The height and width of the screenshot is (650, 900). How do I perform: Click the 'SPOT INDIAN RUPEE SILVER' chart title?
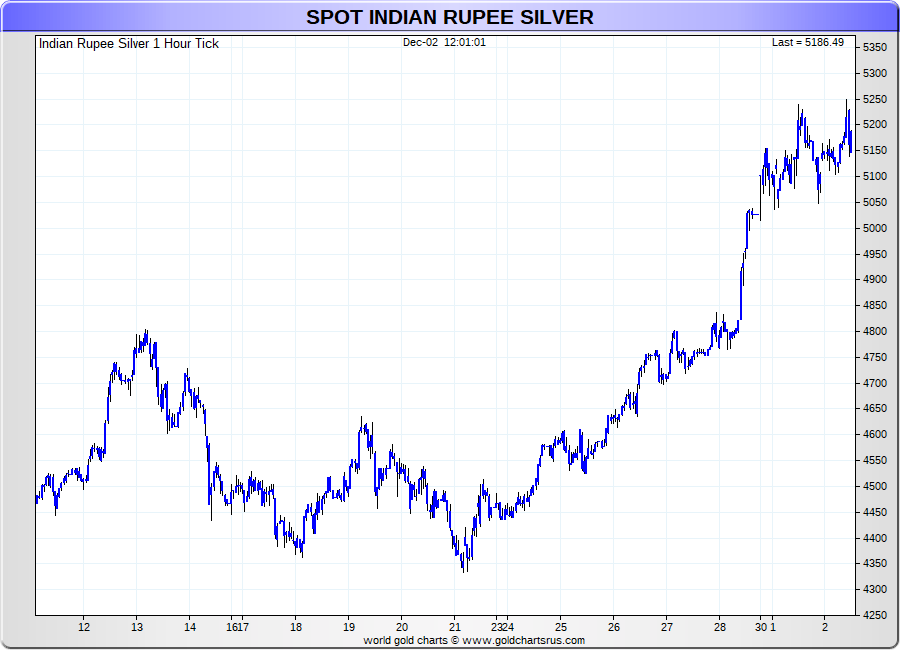(x=449, y=17)
